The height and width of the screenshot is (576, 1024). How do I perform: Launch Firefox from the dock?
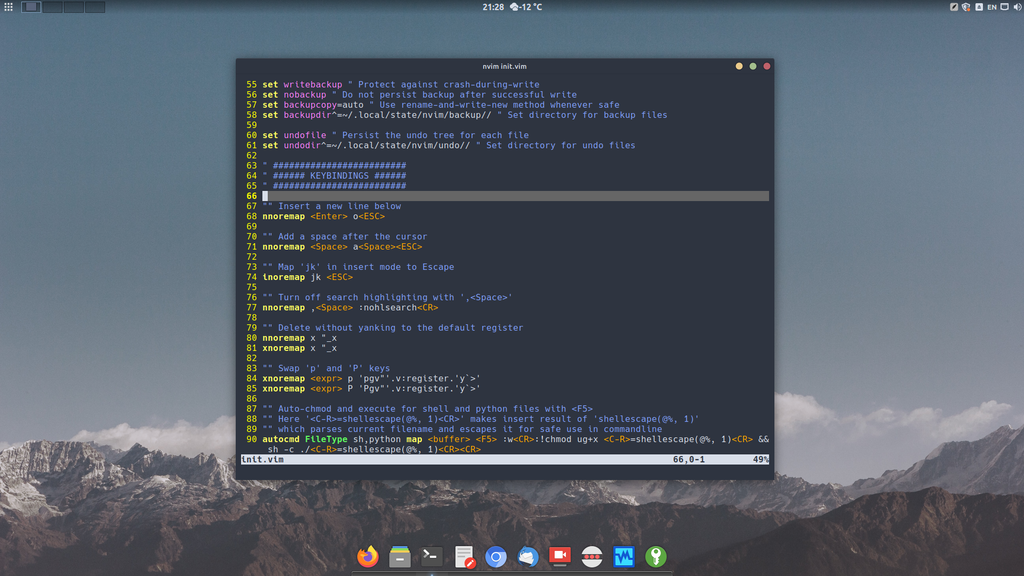coord(368,557)
